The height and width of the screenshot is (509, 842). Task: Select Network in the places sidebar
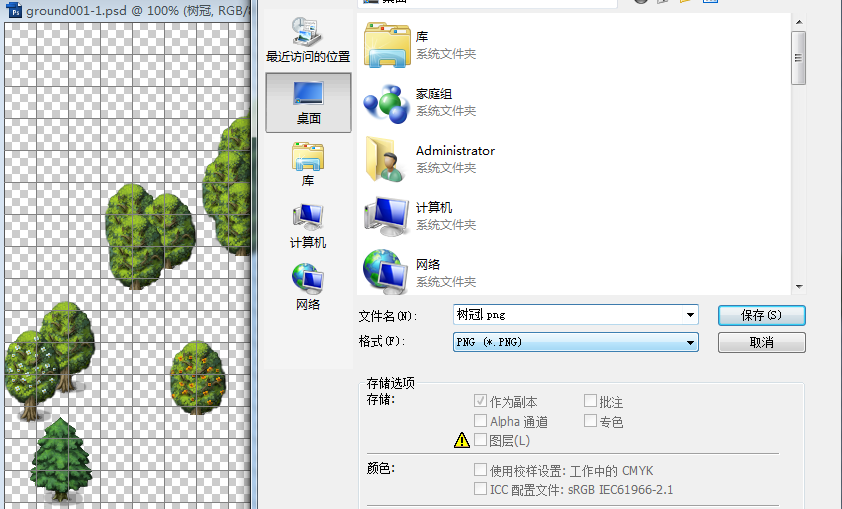308,287
